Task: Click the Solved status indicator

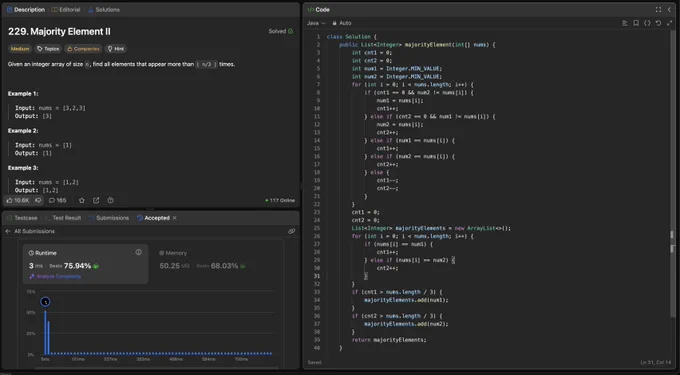Action: click(281, 31)
